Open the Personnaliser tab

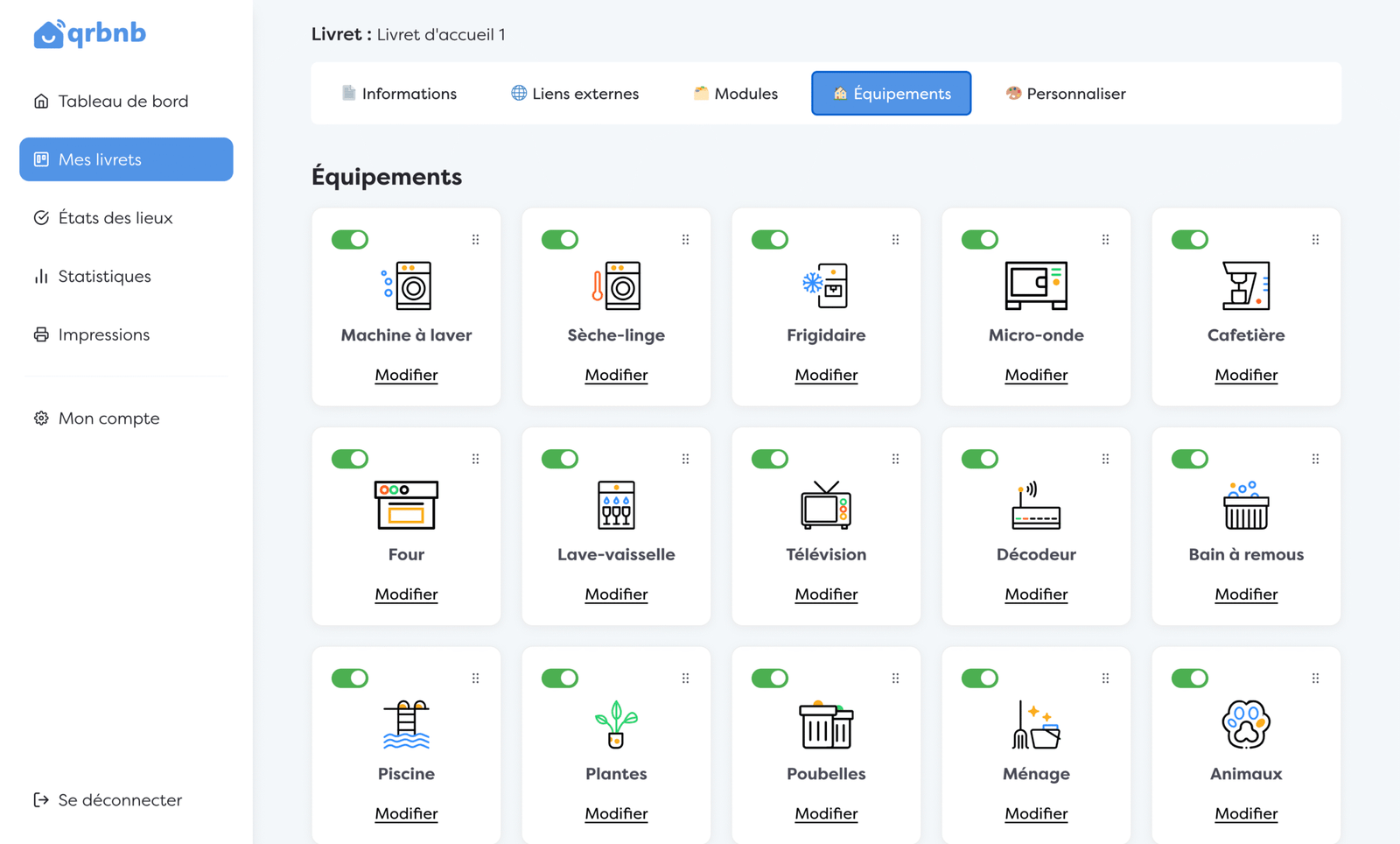[1066, 94]
